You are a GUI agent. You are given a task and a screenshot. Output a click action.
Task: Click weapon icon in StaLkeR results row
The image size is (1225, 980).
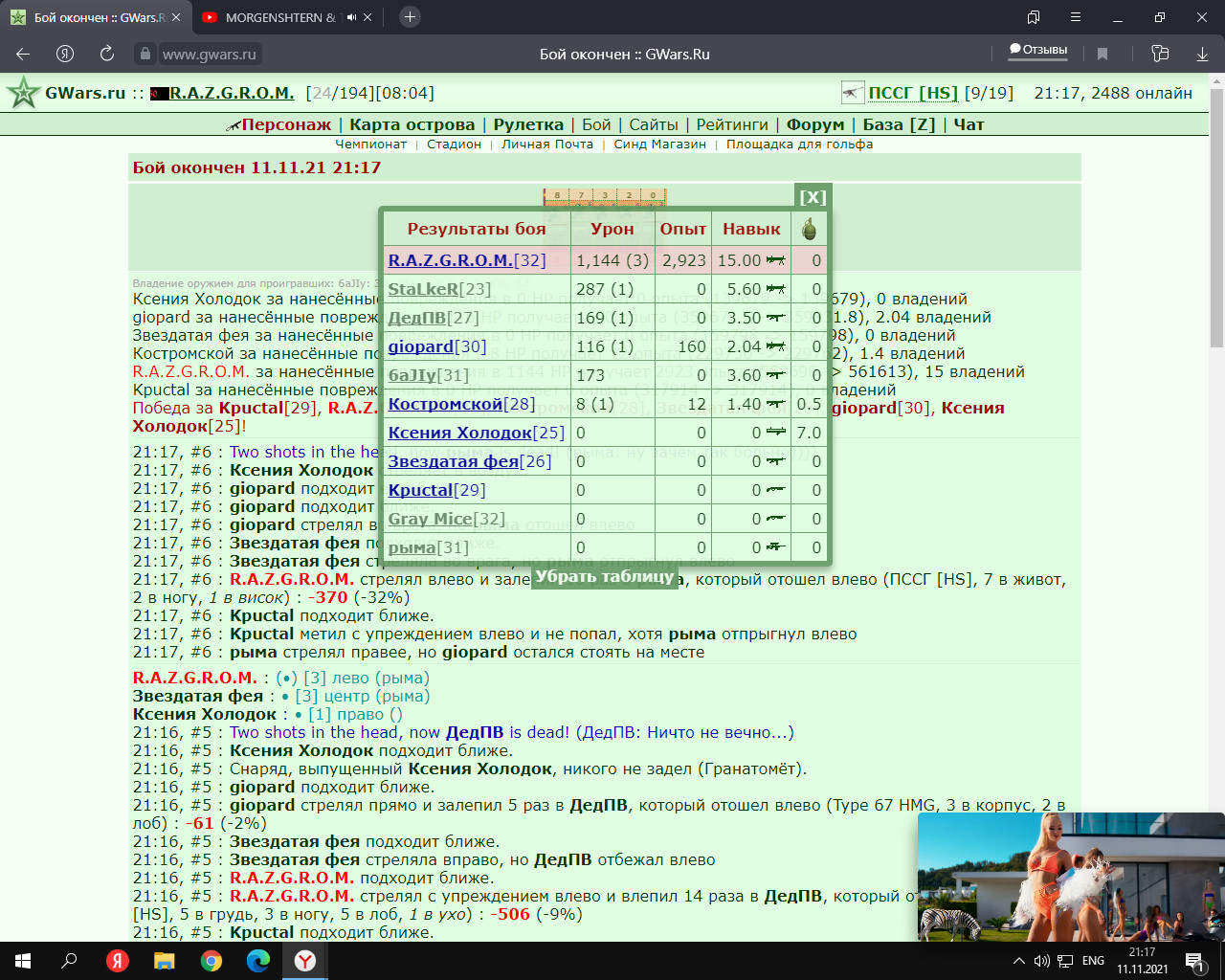(775, 289)
